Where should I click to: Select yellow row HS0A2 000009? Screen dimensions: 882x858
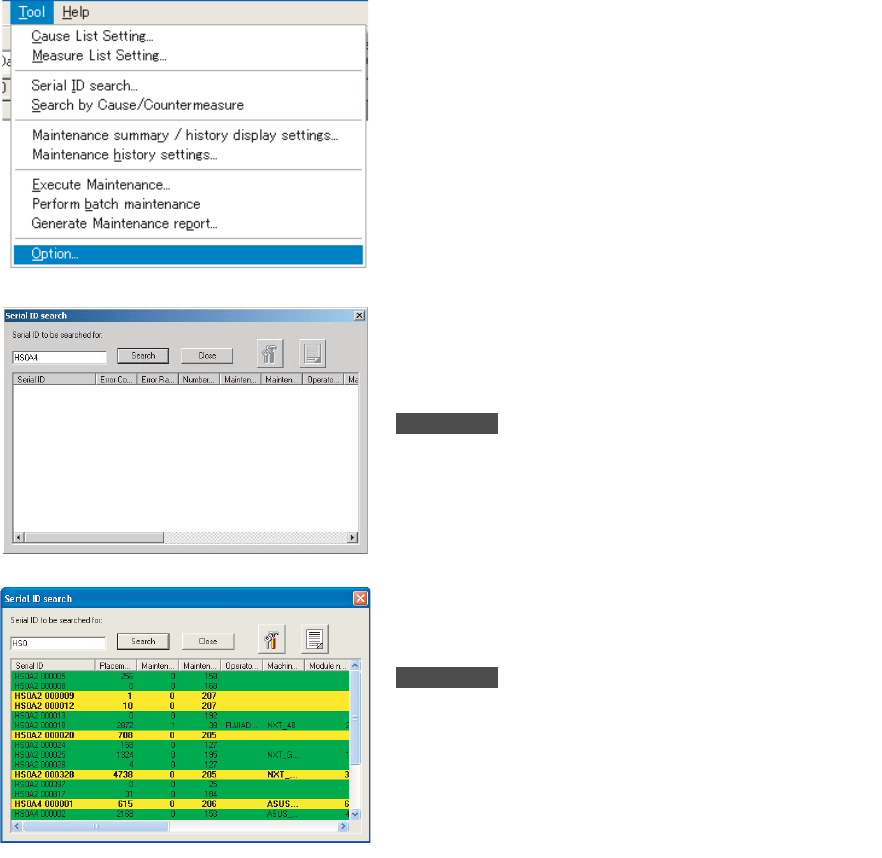pos(180,696)
